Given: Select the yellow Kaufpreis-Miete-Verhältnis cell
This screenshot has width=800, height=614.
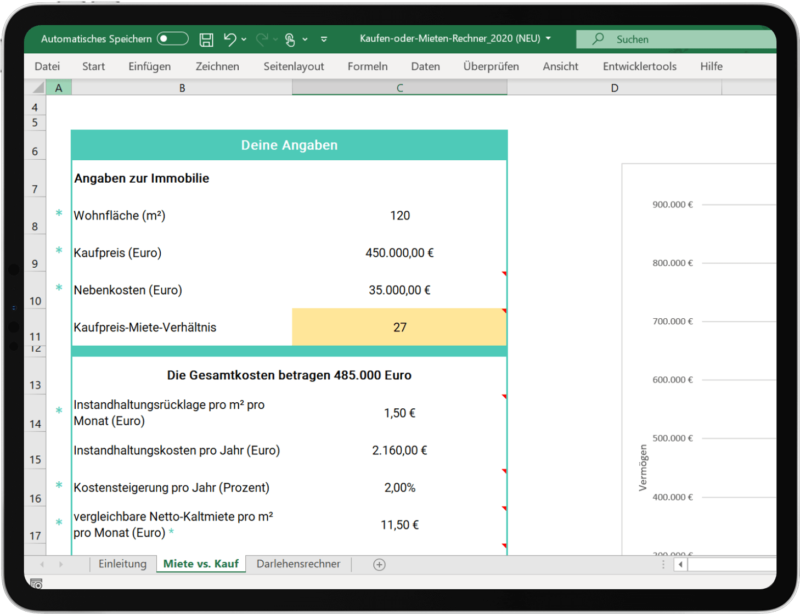Looking at the screenshot, I should 399,327.
